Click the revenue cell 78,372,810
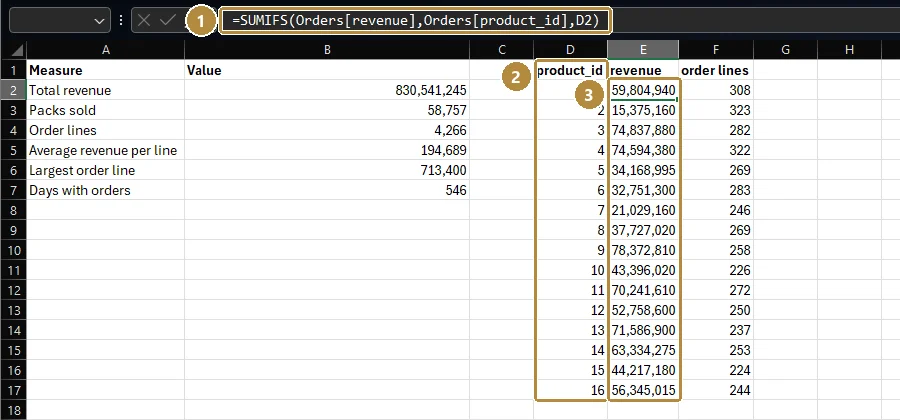Image resolution: width=900 pixels, height=420 pixels. (x=643, y=250)
